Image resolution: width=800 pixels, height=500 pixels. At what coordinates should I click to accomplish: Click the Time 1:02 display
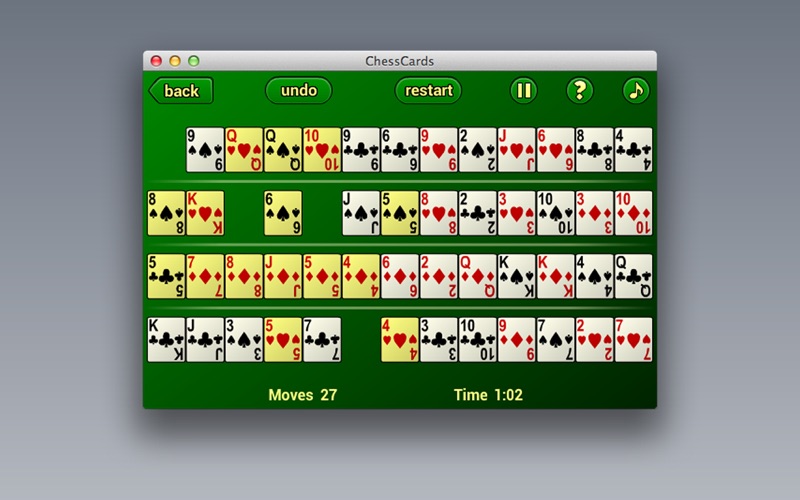pos(488,395)
